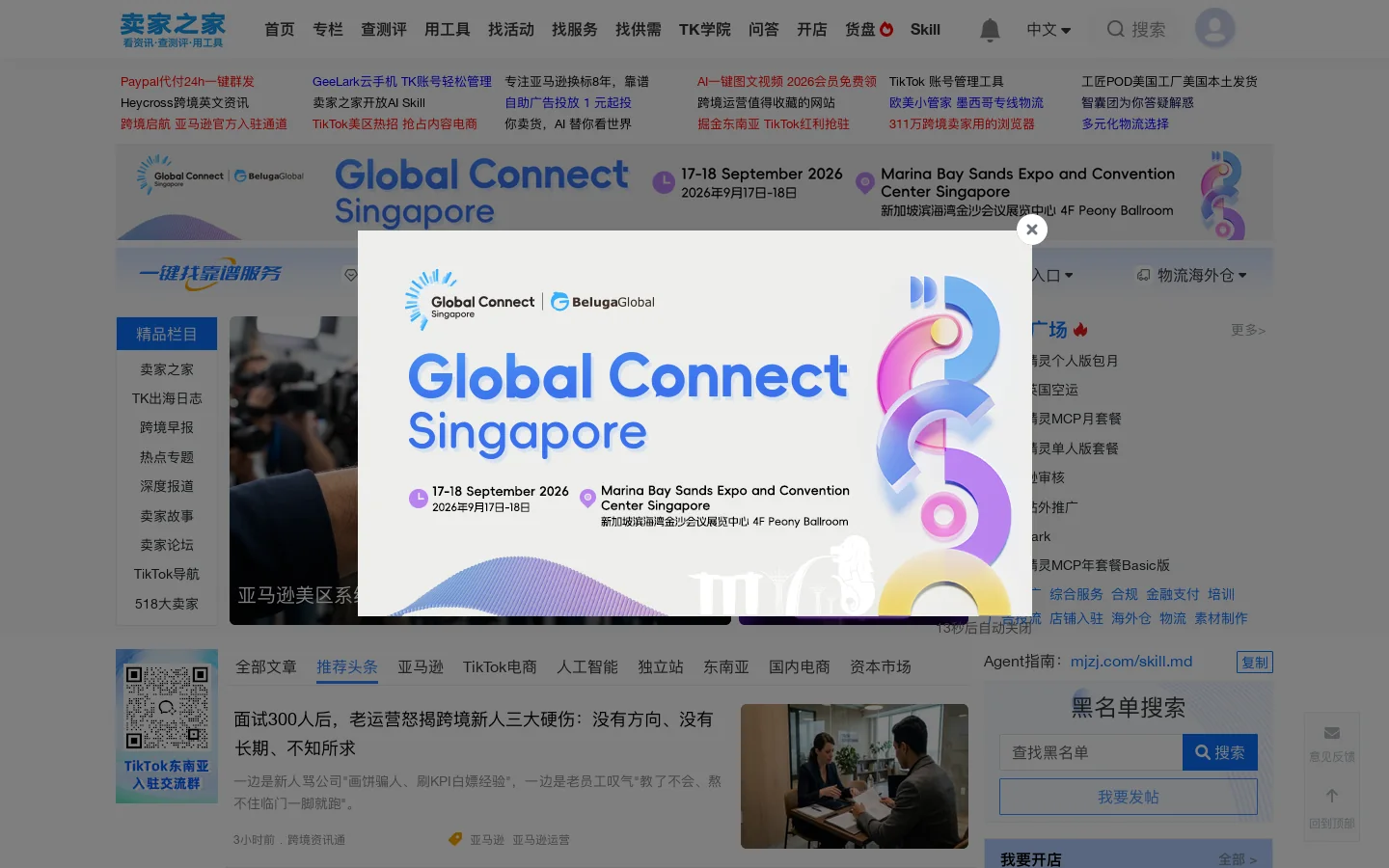Open the 查测评 menu item
The height and width of the screenshot is (868, 1389).
(x=384, y=30)
